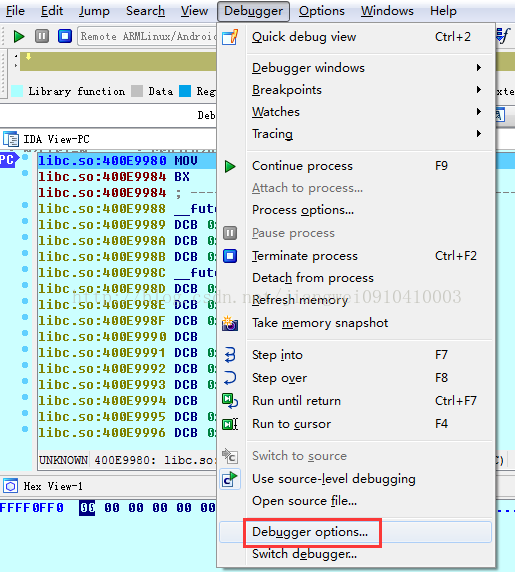Image resolution: width=515 pixels, height=572 pixels.
Task: Click the breakpoint dot beside libc.so:400E9988
Action: pos(25,205)
